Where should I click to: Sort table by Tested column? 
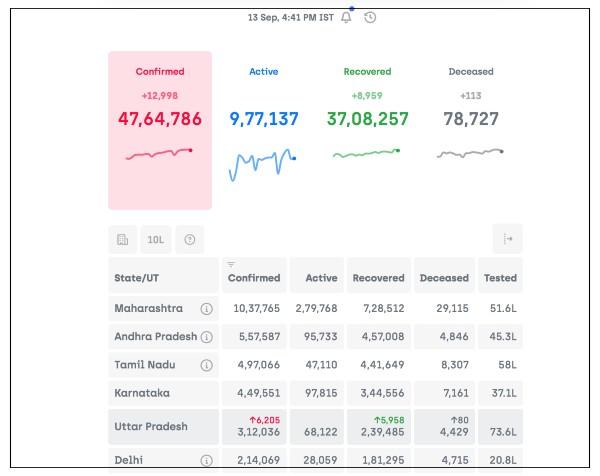click(500, 277)
